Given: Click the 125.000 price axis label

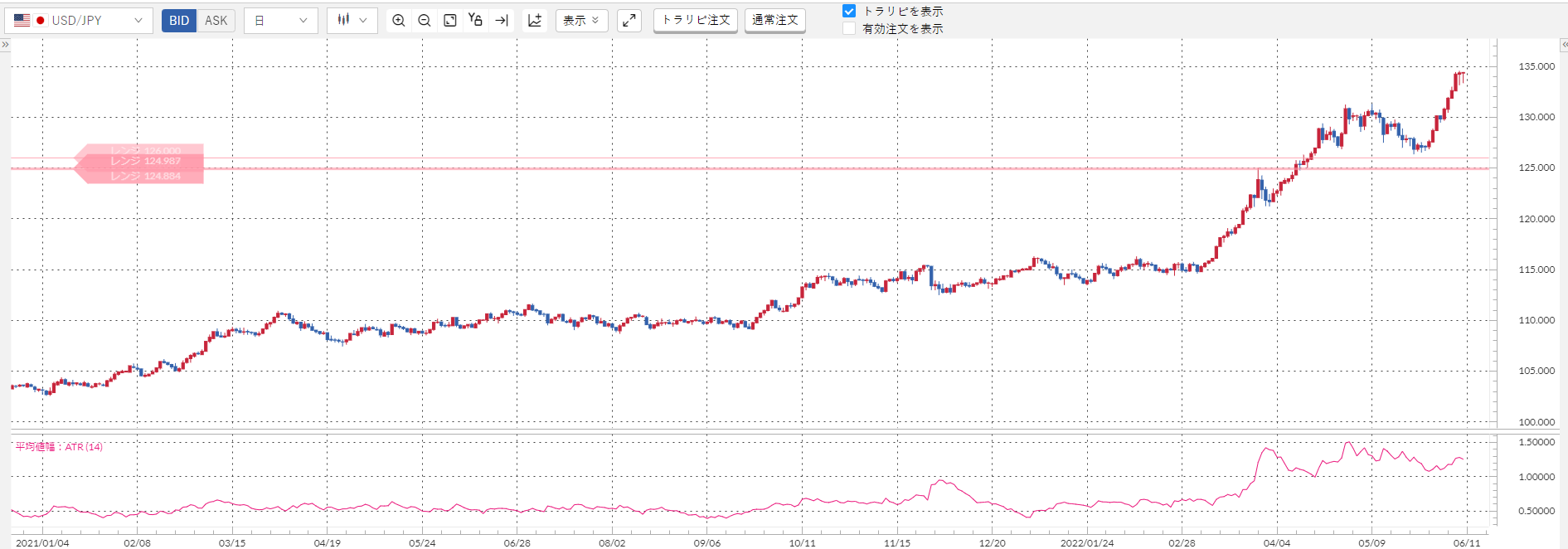Looking at the screenshot, I should coord(1536,168).
